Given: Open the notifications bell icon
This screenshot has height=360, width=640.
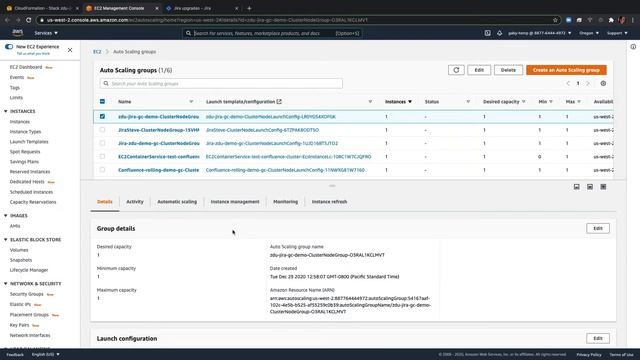Looking at the screenshot, I should 500,33.
